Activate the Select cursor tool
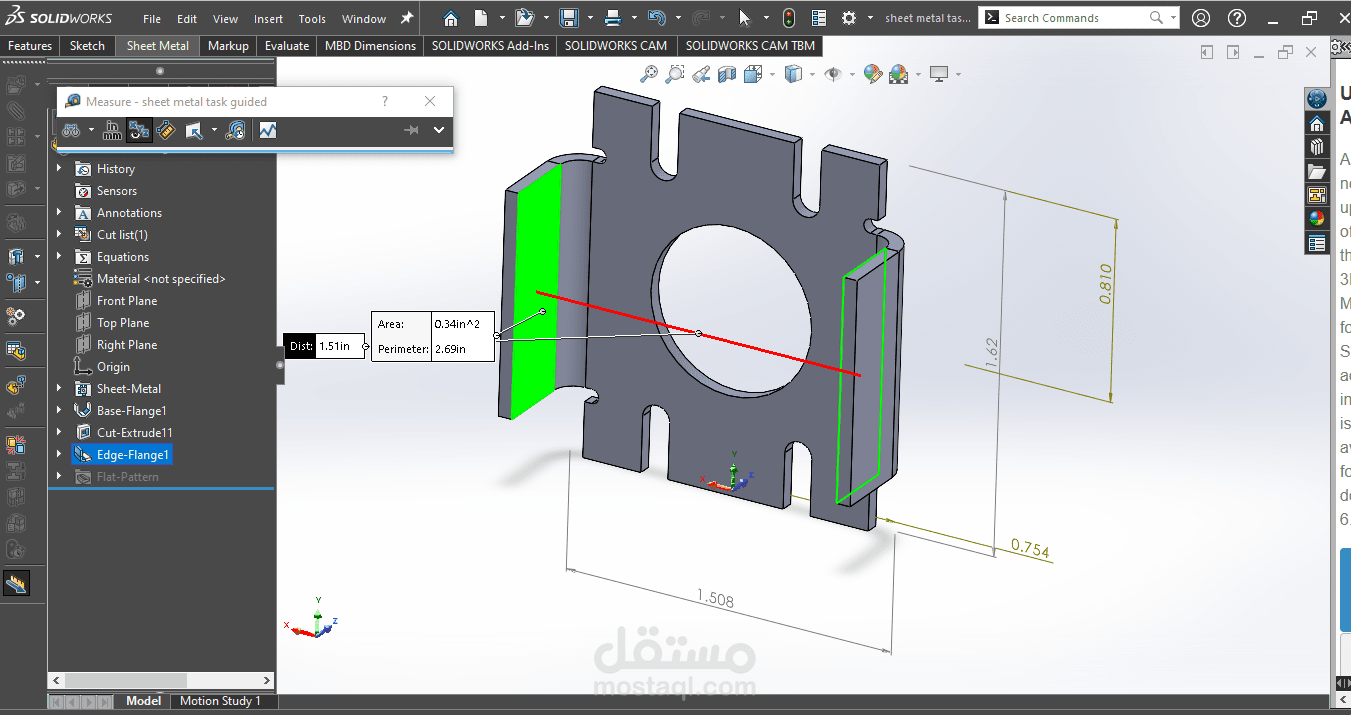 click(744, 18)
